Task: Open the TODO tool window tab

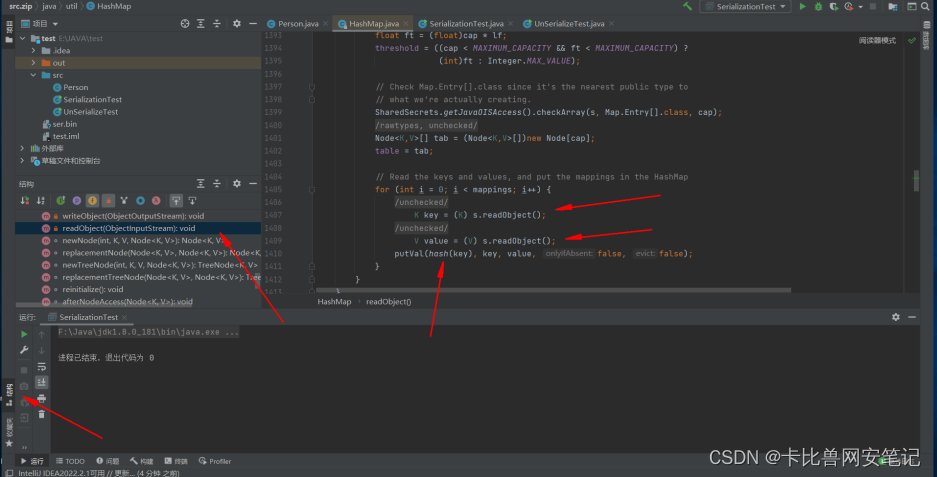Action: coord(70,461)
